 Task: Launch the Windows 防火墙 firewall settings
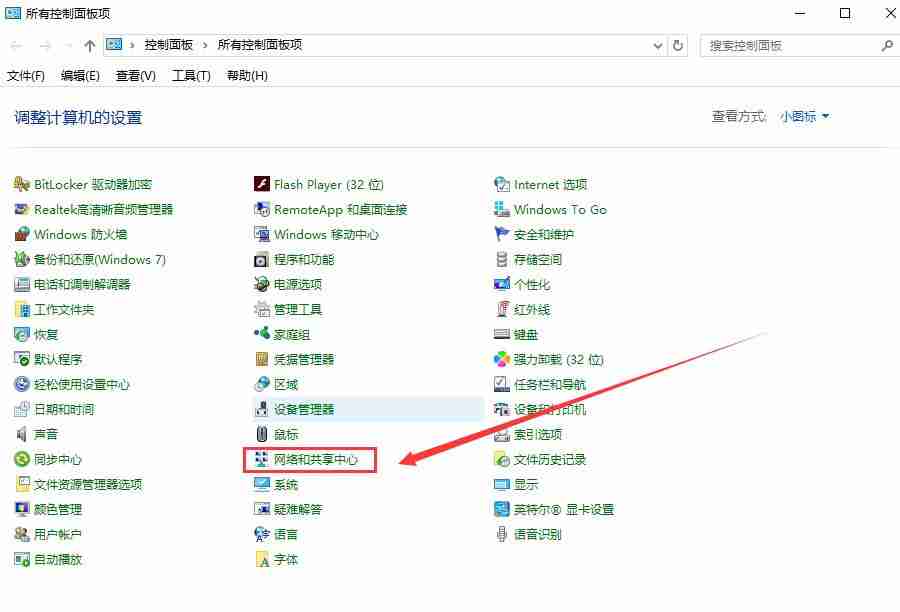(x=80, y=234)
